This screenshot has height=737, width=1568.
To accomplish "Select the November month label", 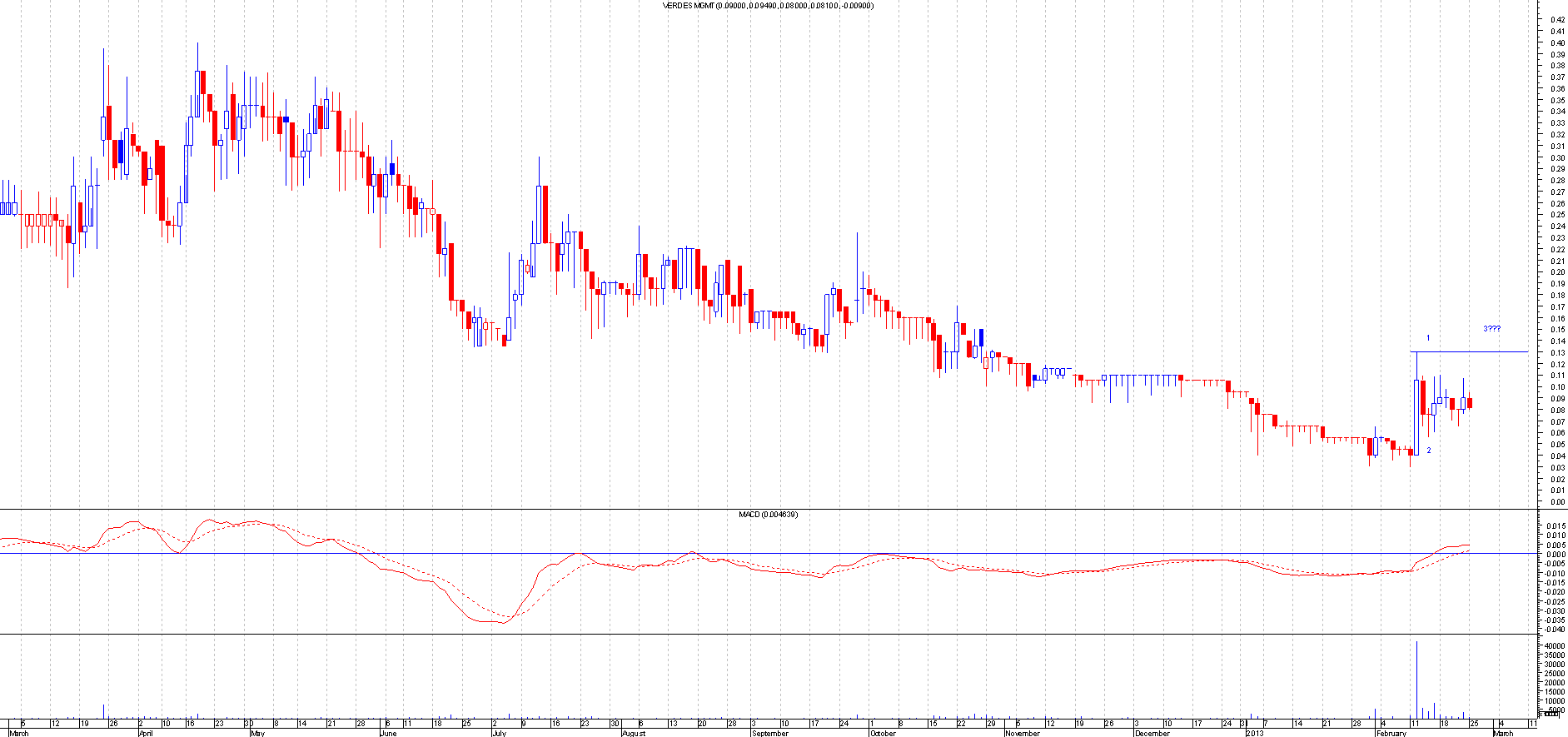I will click(1022, 733).
